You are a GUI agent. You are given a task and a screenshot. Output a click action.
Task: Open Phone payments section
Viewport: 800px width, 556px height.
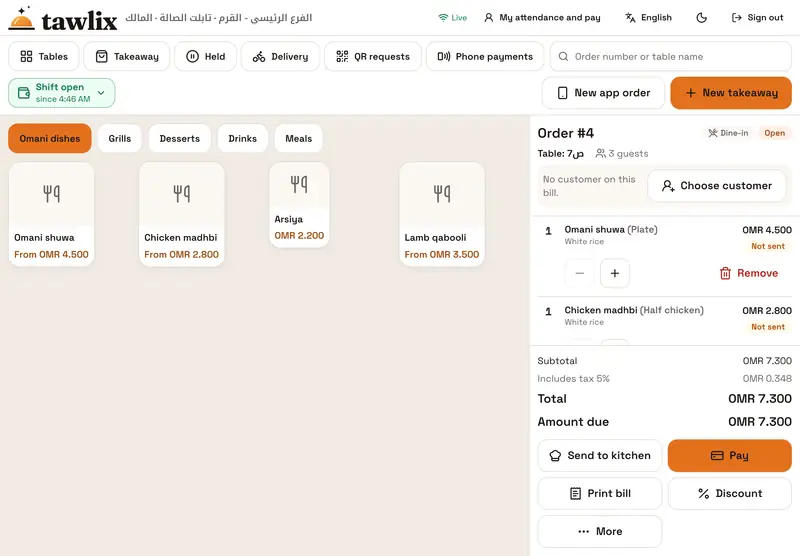(485, 57)
